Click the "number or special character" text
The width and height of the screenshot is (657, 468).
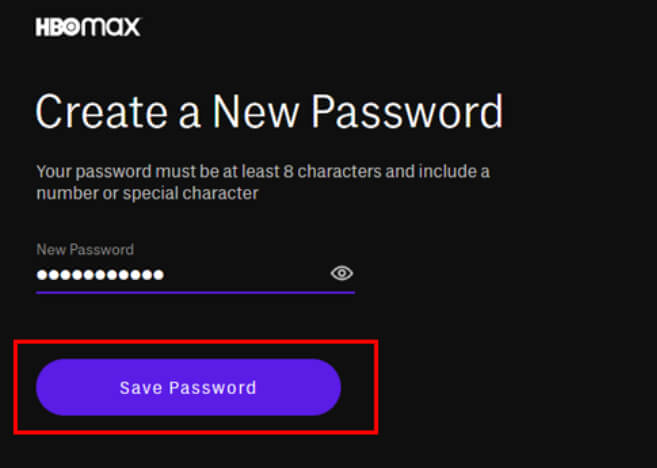coord(147,193)
